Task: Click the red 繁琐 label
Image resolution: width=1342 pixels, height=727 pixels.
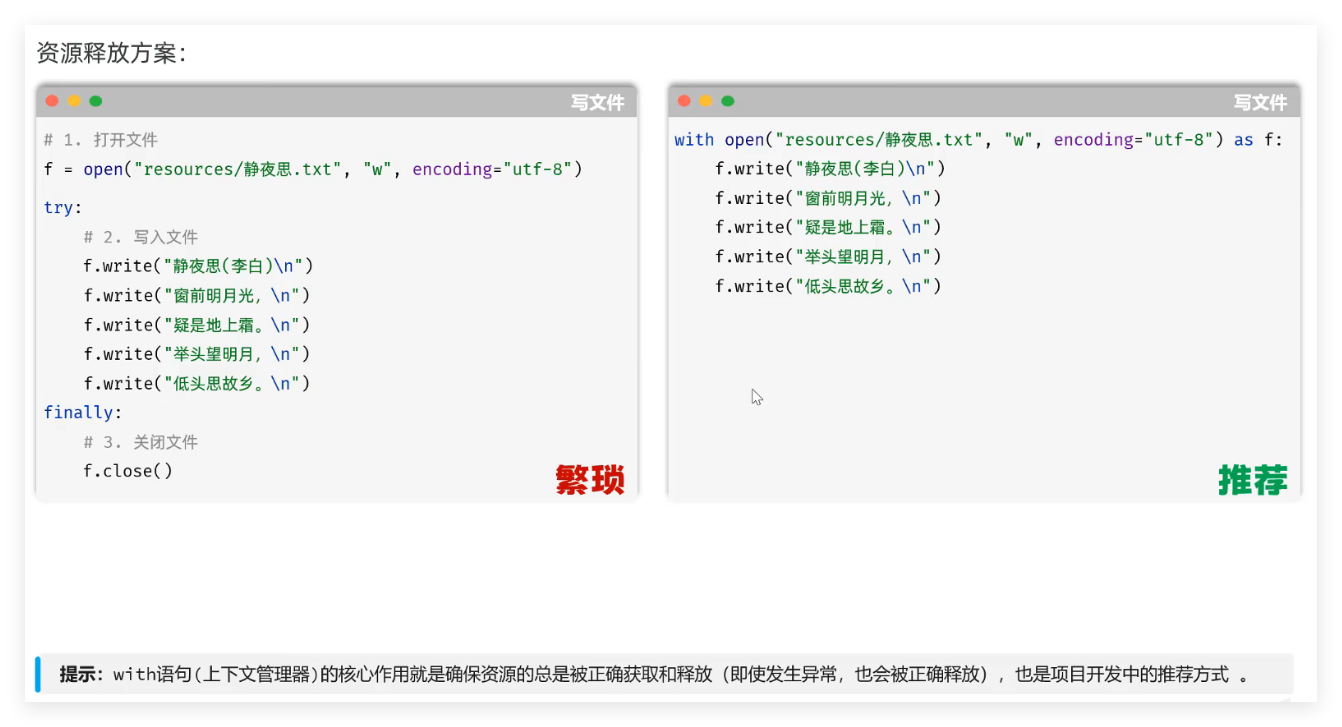Action: [x=590, y=480]
